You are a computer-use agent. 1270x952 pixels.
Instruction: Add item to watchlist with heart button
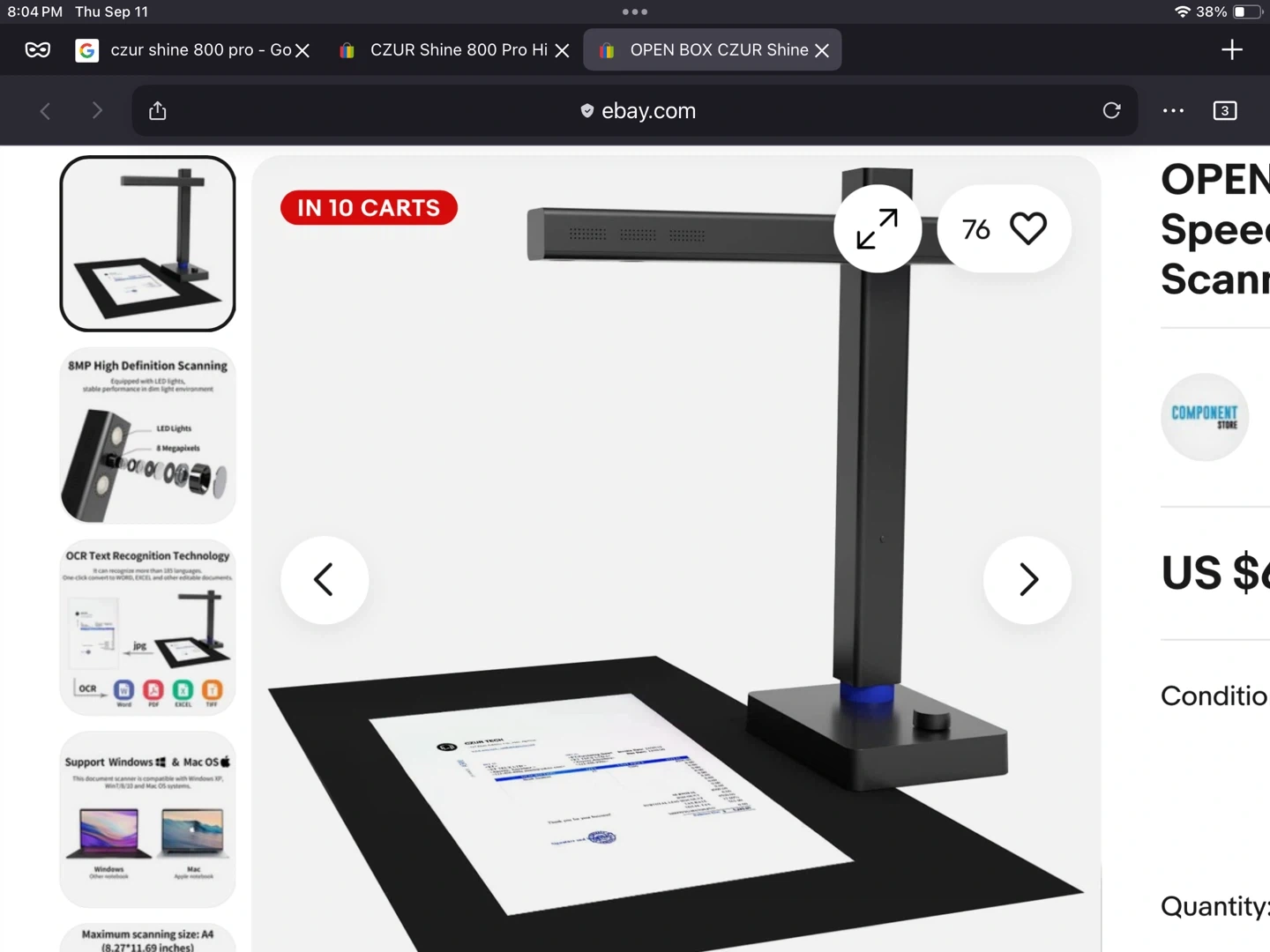(x=1005, y=229)
